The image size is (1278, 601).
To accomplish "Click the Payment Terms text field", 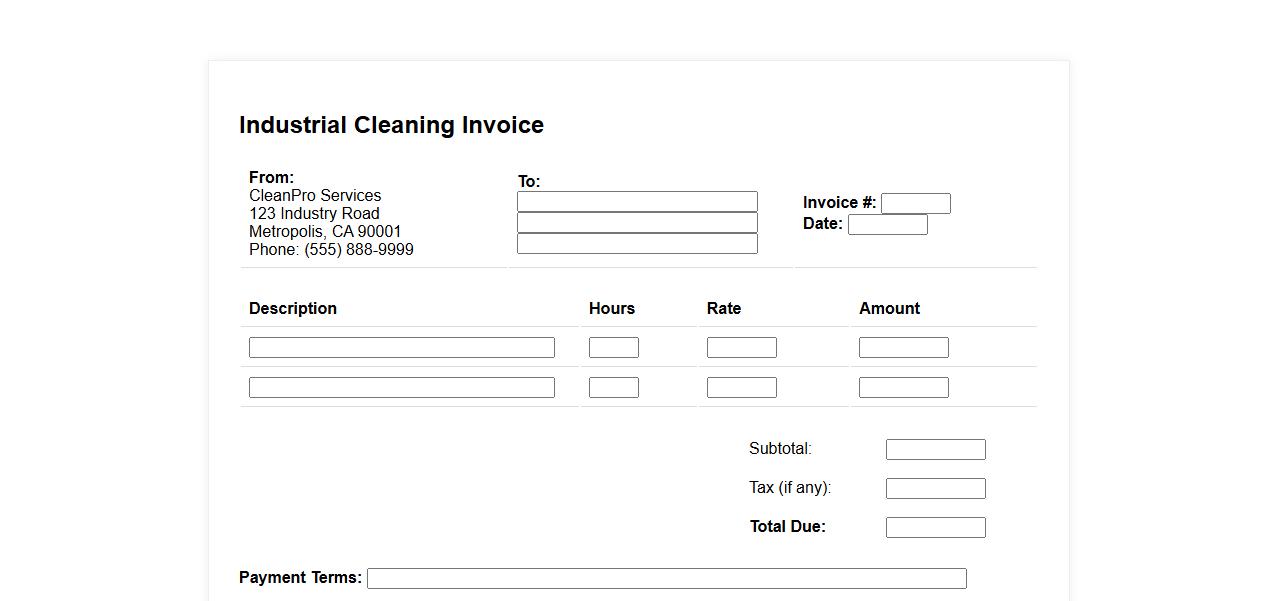I will point(666,579).
